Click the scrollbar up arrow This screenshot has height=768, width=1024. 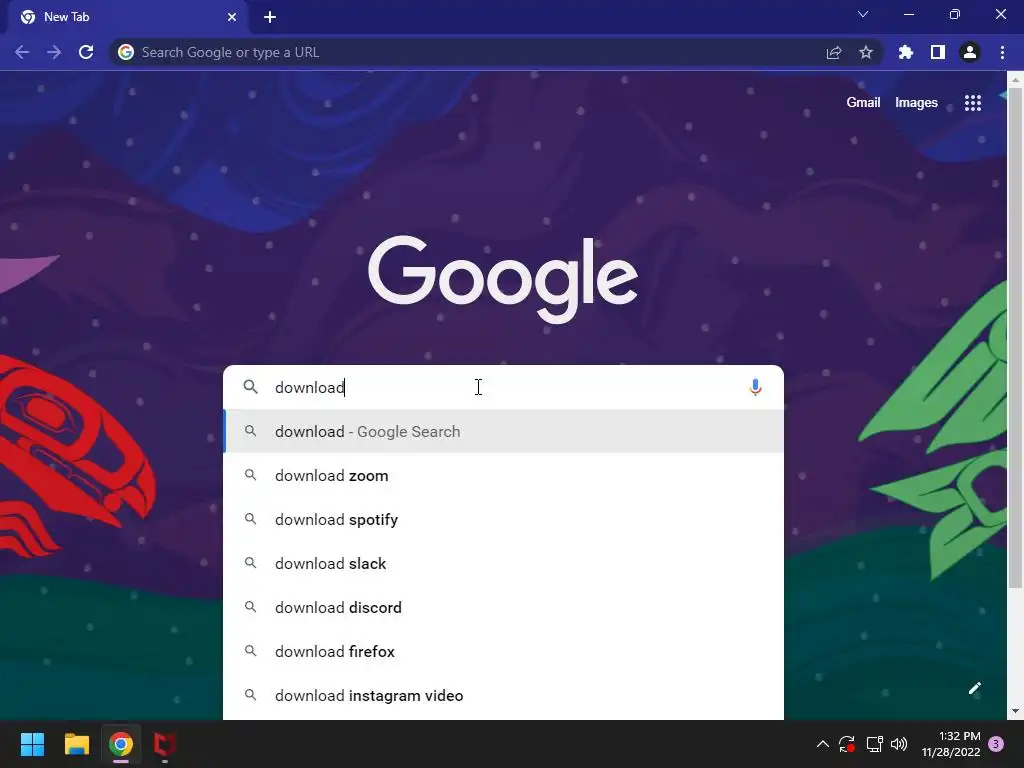click(x=1015, y=80)
